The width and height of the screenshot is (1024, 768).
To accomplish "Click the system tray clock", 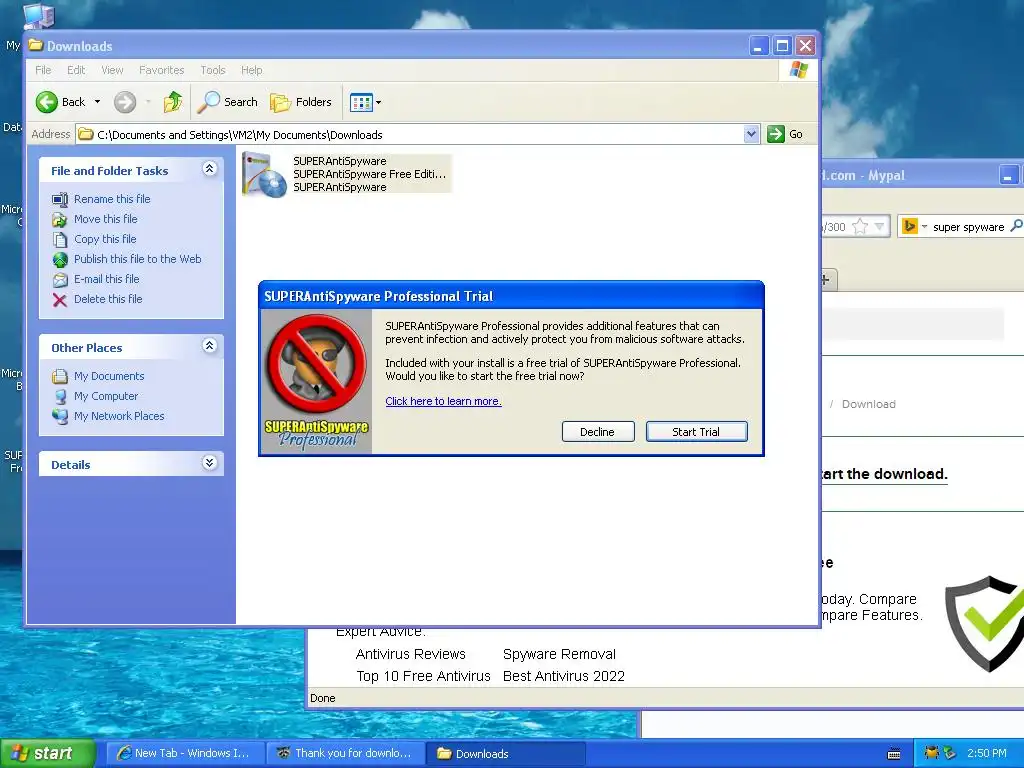I will coord(987,753).
